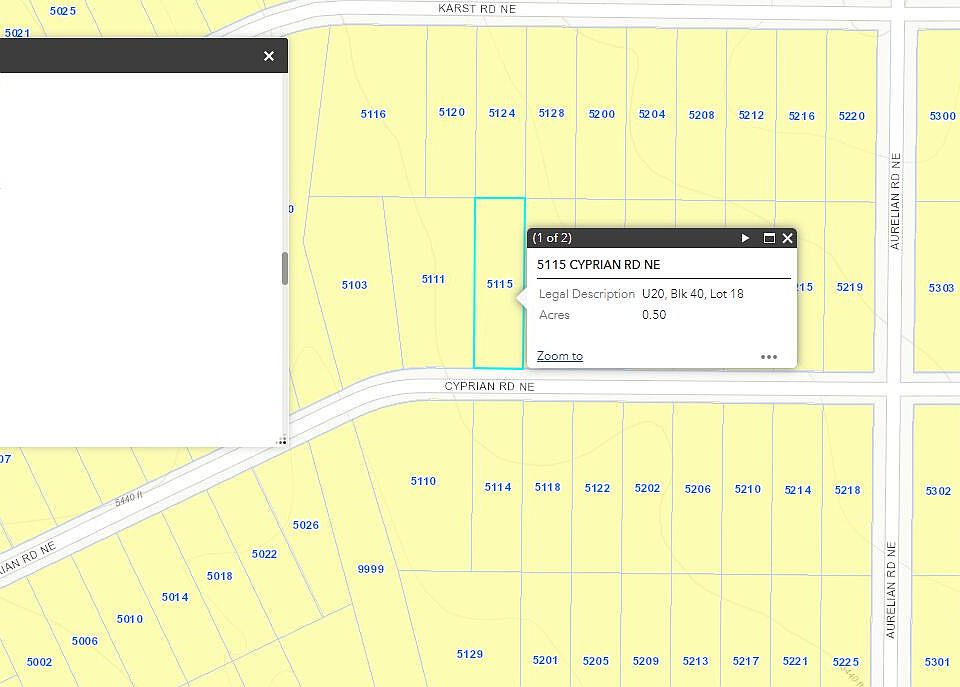The image size is (960, 687).
Task: Select parcel 5219
Action: (850, 287)
